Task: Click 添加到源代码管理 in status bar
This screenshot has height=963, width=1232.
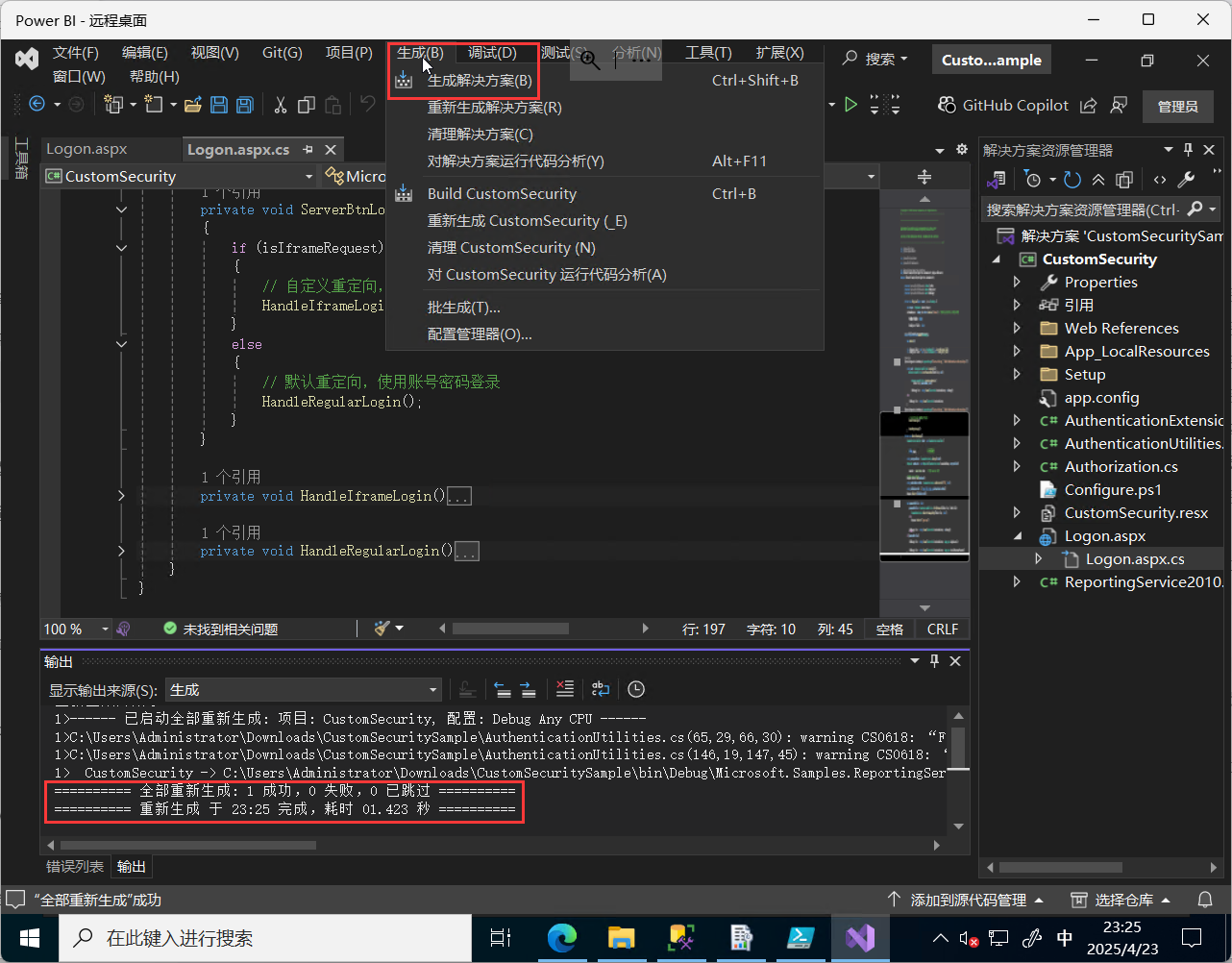Action: 965,901
